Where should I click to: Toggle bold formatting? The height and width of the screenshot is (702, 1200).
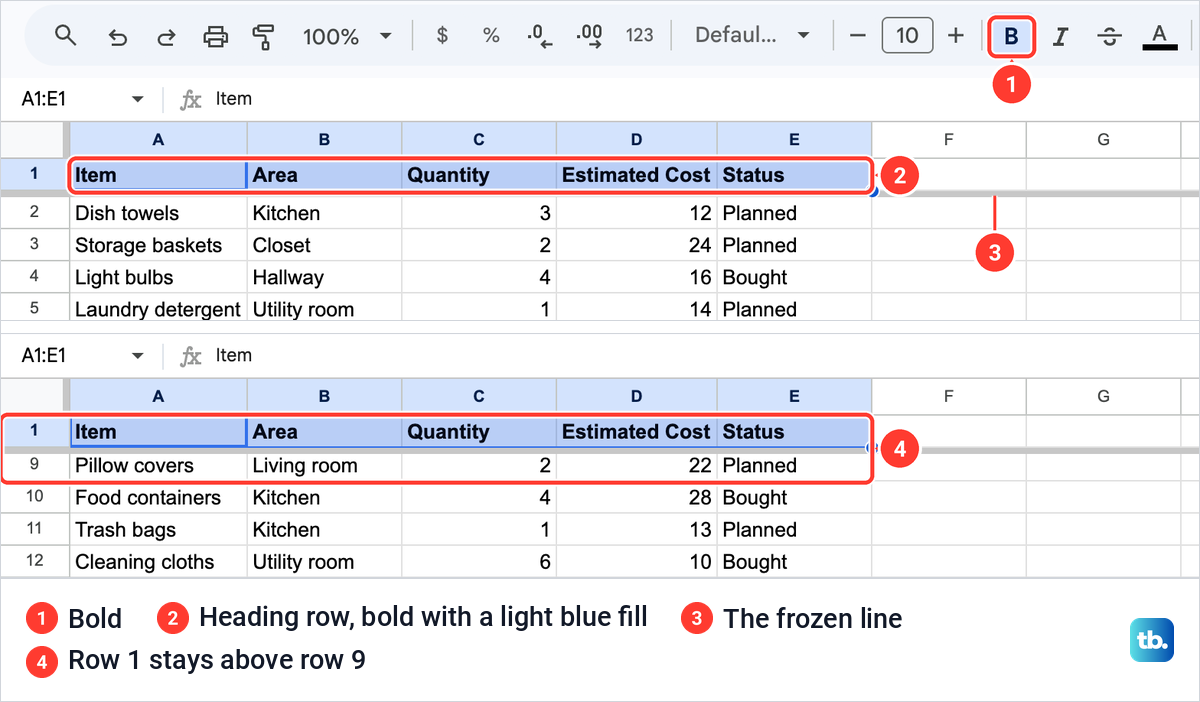[1011, 37]
